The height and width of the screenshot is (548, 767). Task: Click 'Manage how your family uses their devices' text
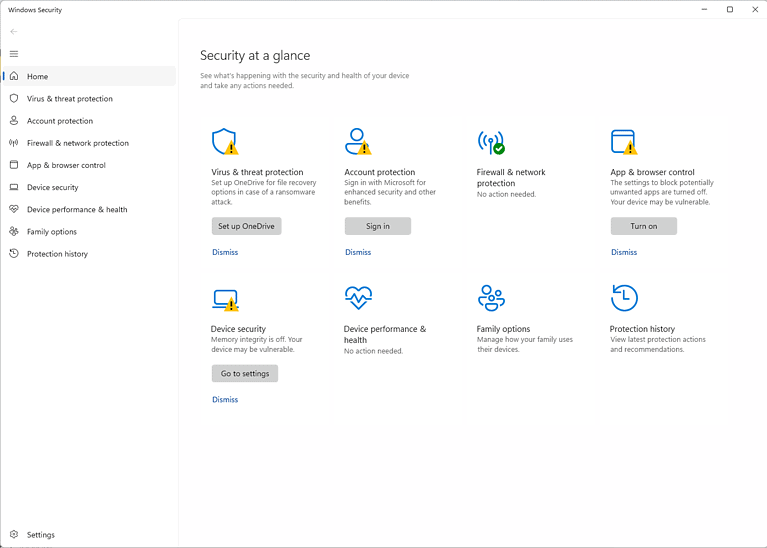[x=525, y=344]
